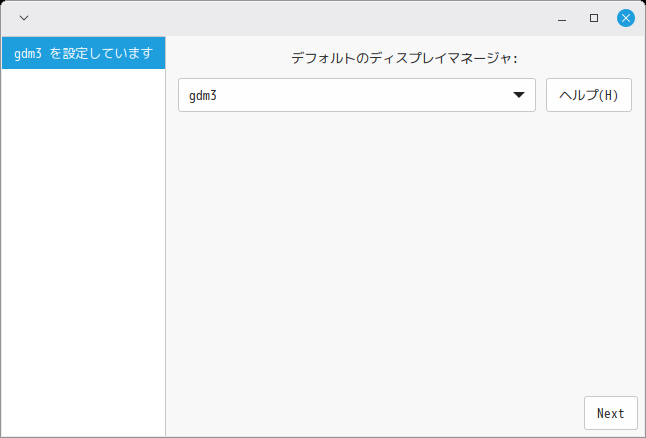Maximize the configuration dialog window
Image resolution: width=646 pixels, height=438 pixels.
[x=594, y=18]
